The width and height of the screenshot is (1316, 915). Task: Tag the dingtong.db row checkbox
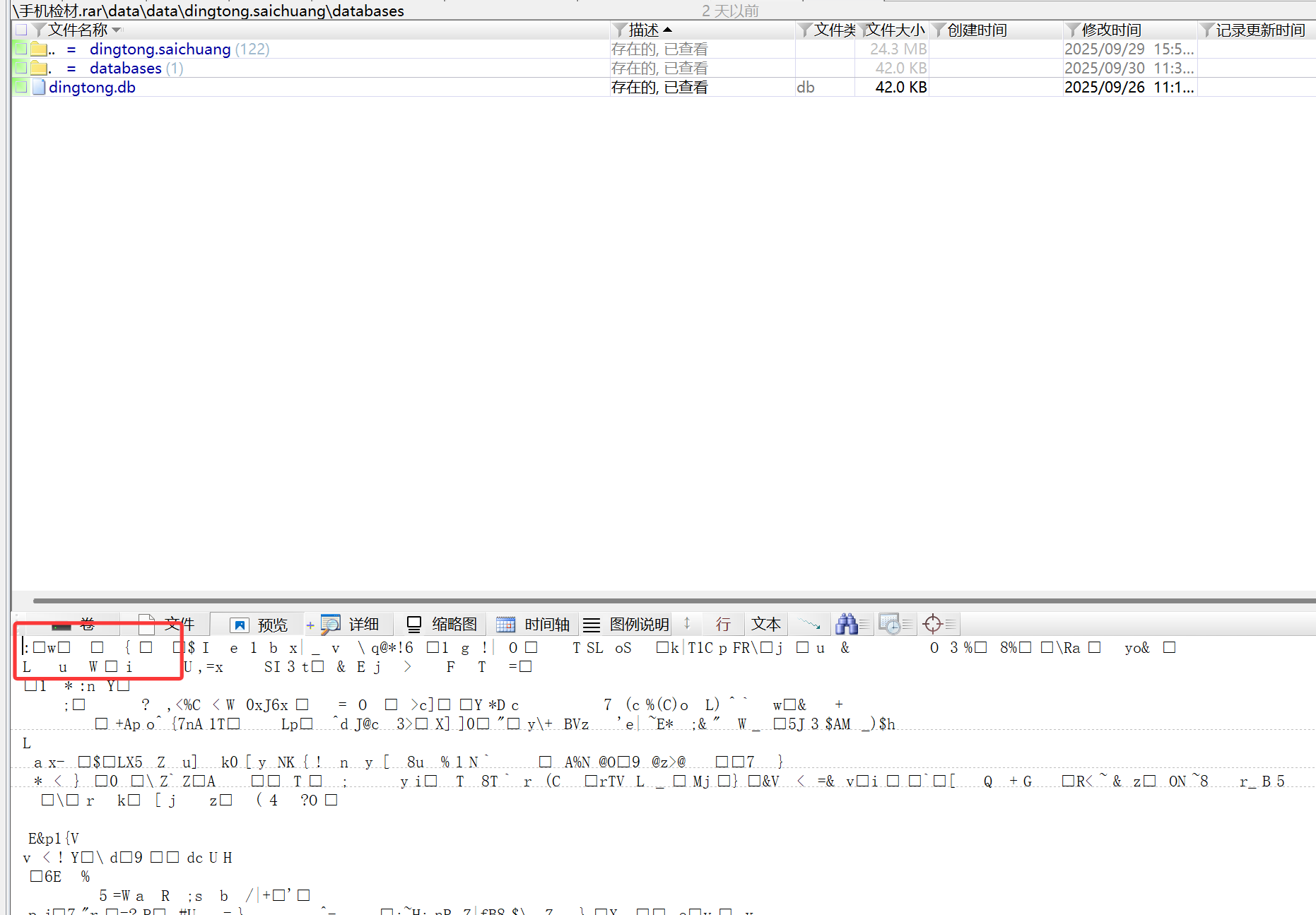click(20, 87)
